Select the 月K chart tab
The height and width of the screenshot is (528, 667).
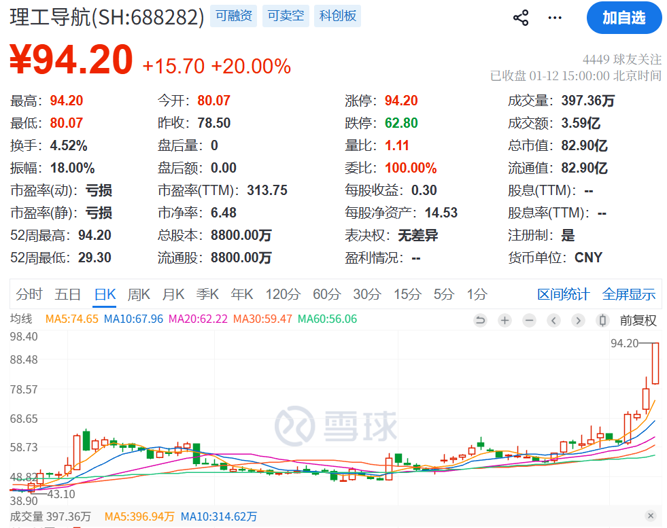(x=174, y=294)
